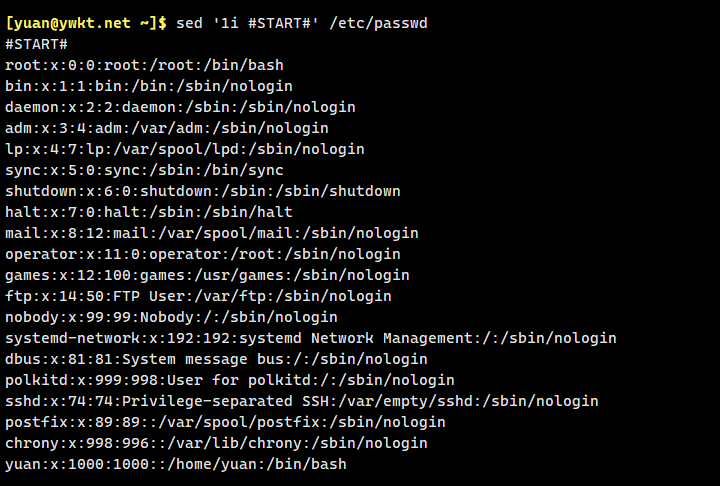Click the halt account line

(149, 212)
